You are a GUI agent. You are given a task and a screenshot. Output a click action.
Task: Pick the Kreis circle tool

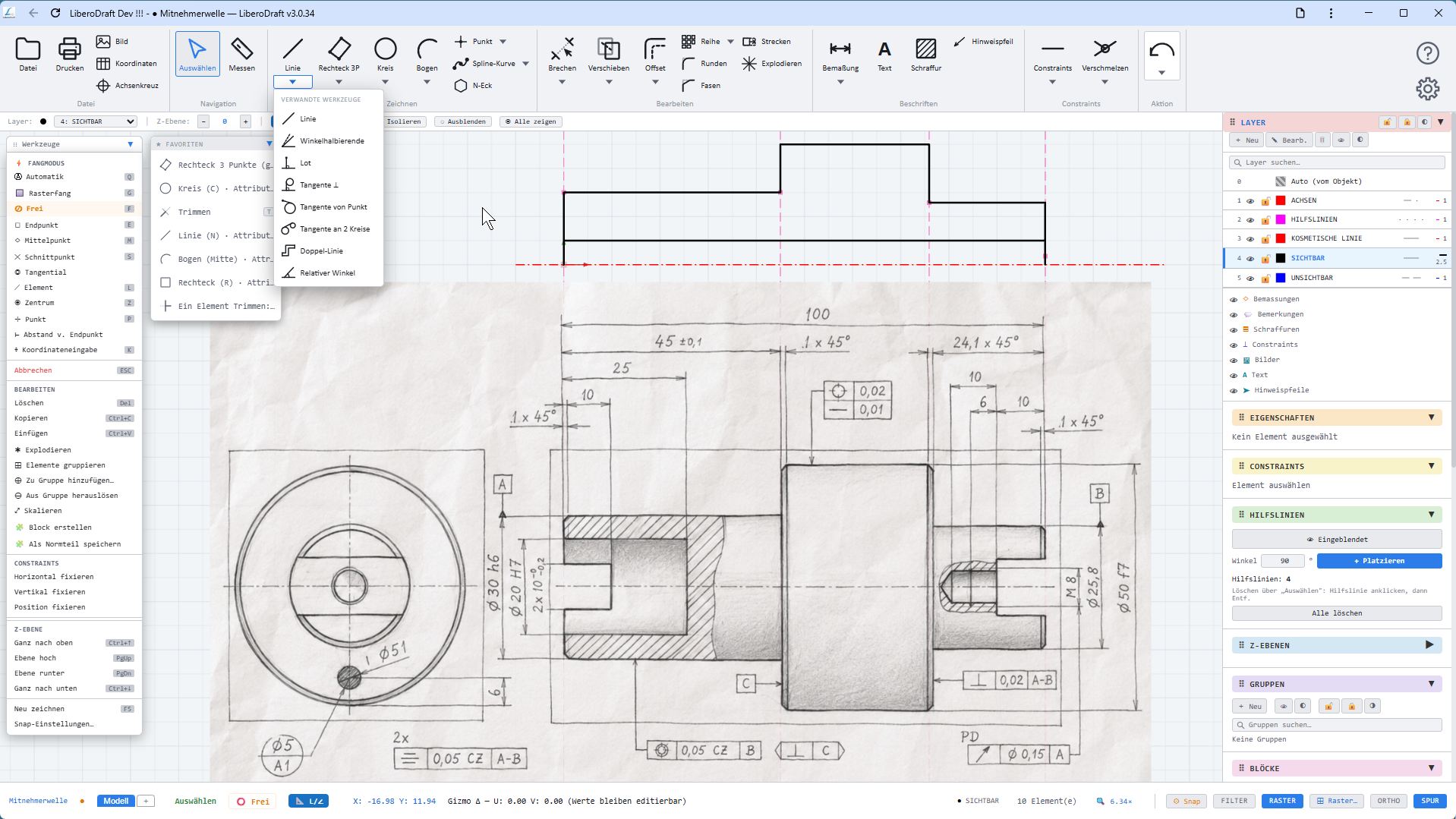(385, 54)
